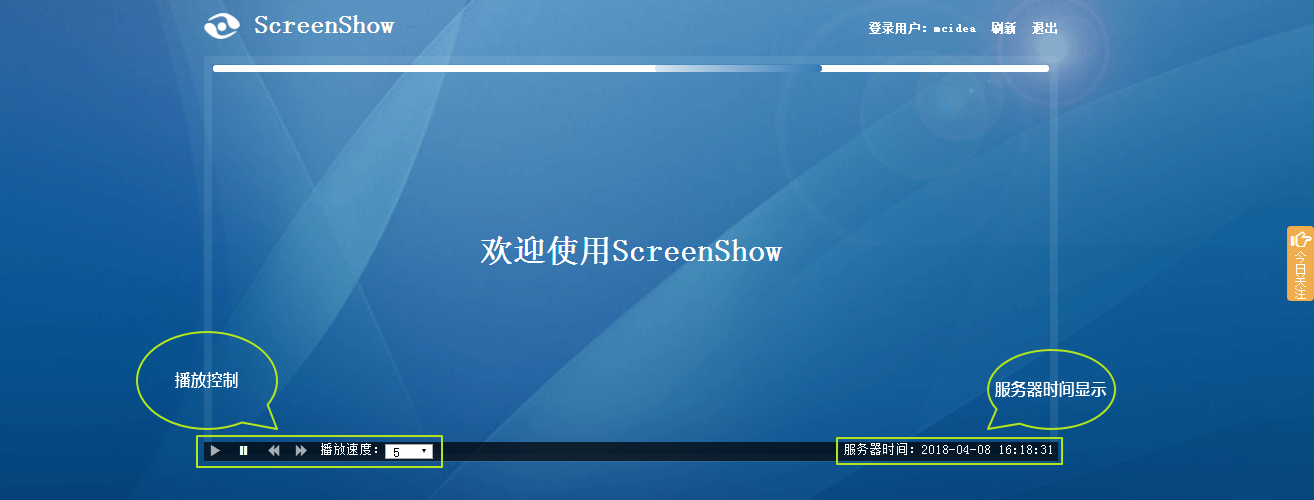This screenshot has width=1314, height=500.
Task: Click the ScreenShow title text
Action: (x=324, y=25)
